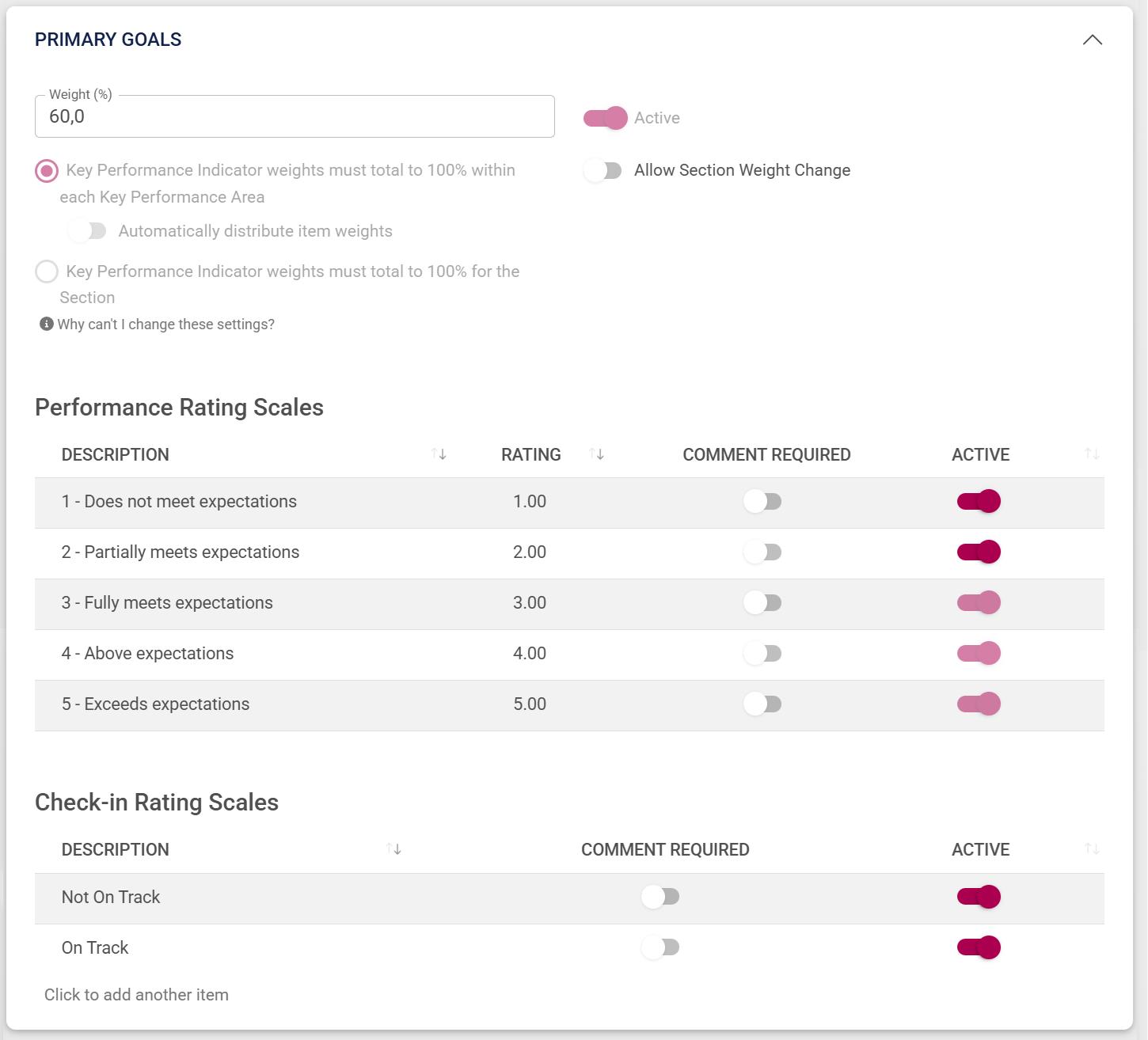Enable Automatically distribute item weights
This screenshot has width=1148, height=1040.
pos(88,230)
